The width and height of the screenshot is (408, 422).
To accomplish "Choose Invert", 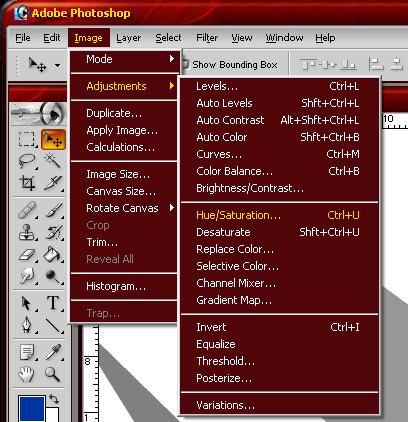I will [x=279, y=327].
